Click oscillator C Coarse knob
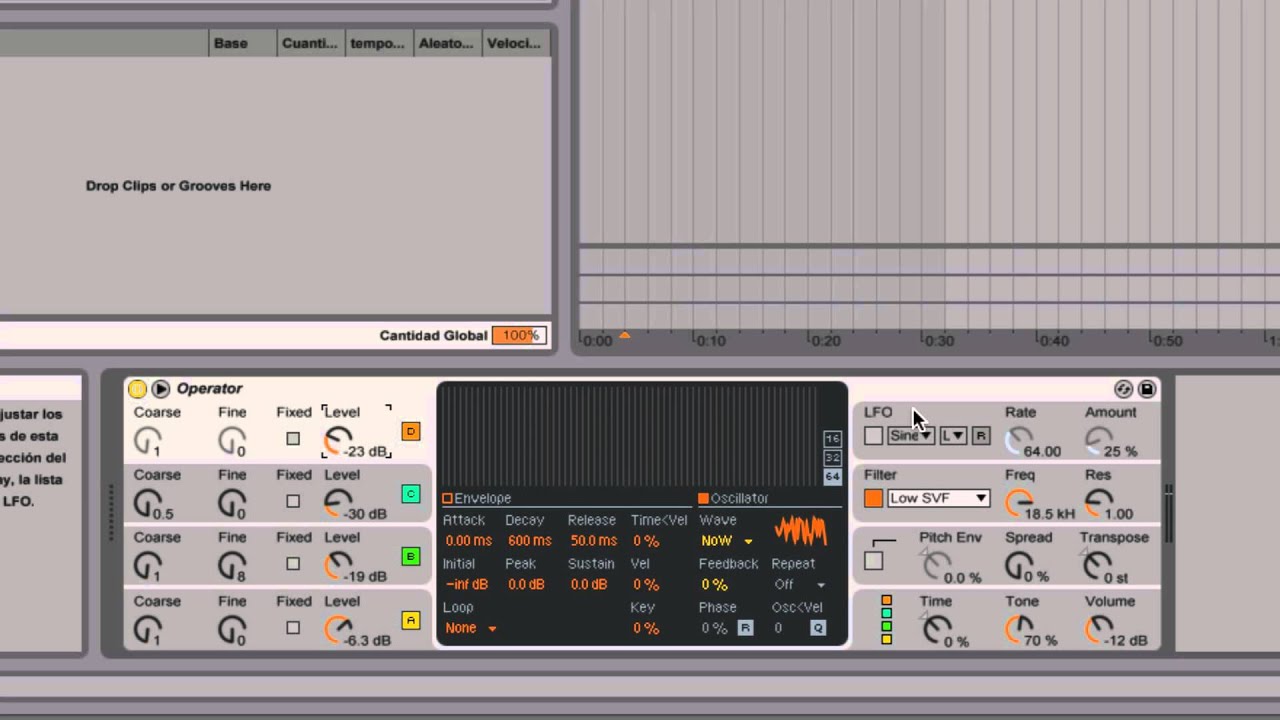1280x720 pixels. point(147,502)
